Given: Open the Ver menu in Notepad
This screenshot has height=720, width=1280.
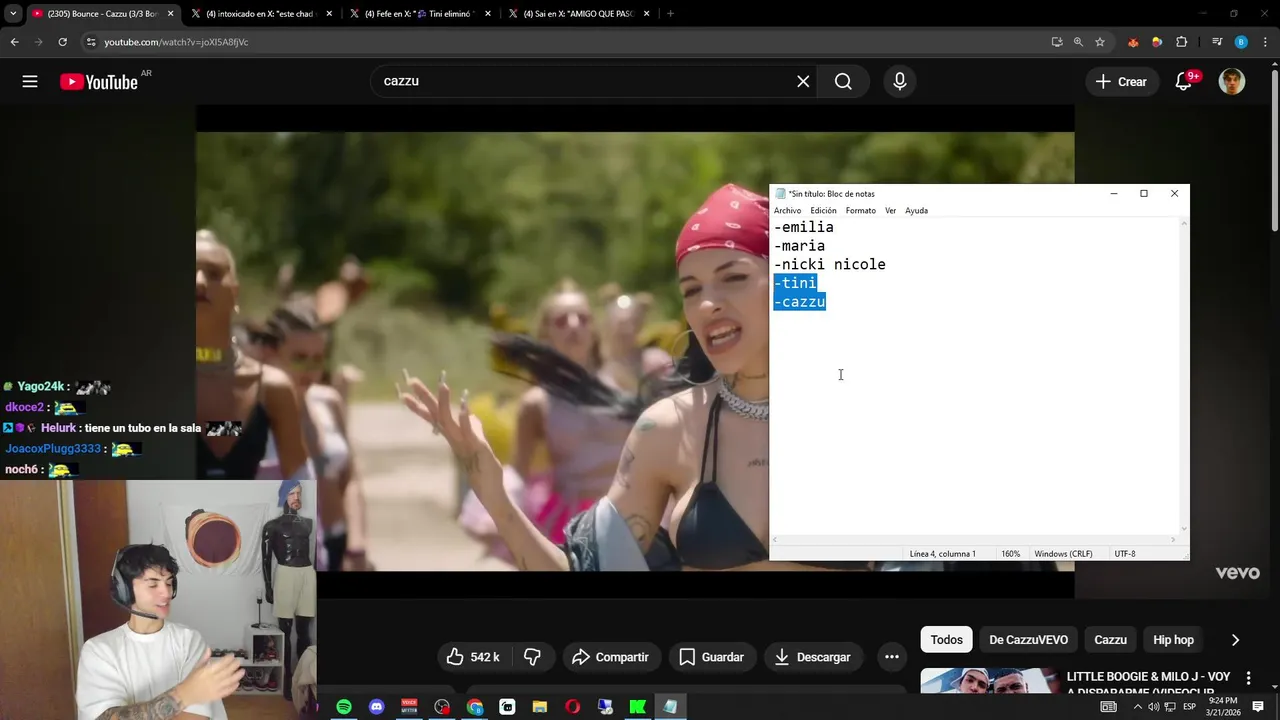Looking at the screenshot, I should (890, 210).
